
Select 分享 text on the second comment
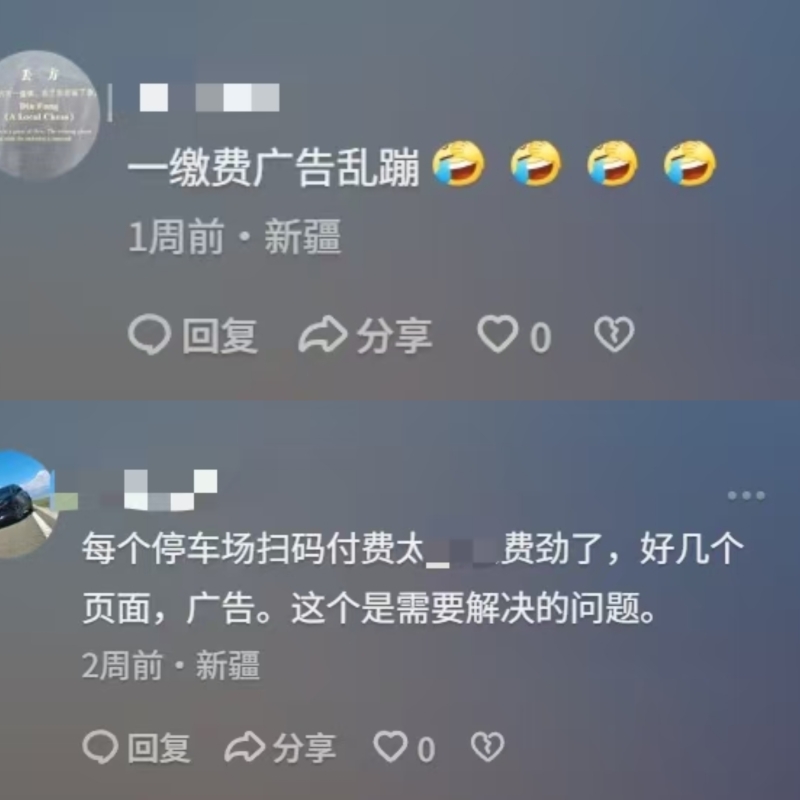click(x=304, y=748)
